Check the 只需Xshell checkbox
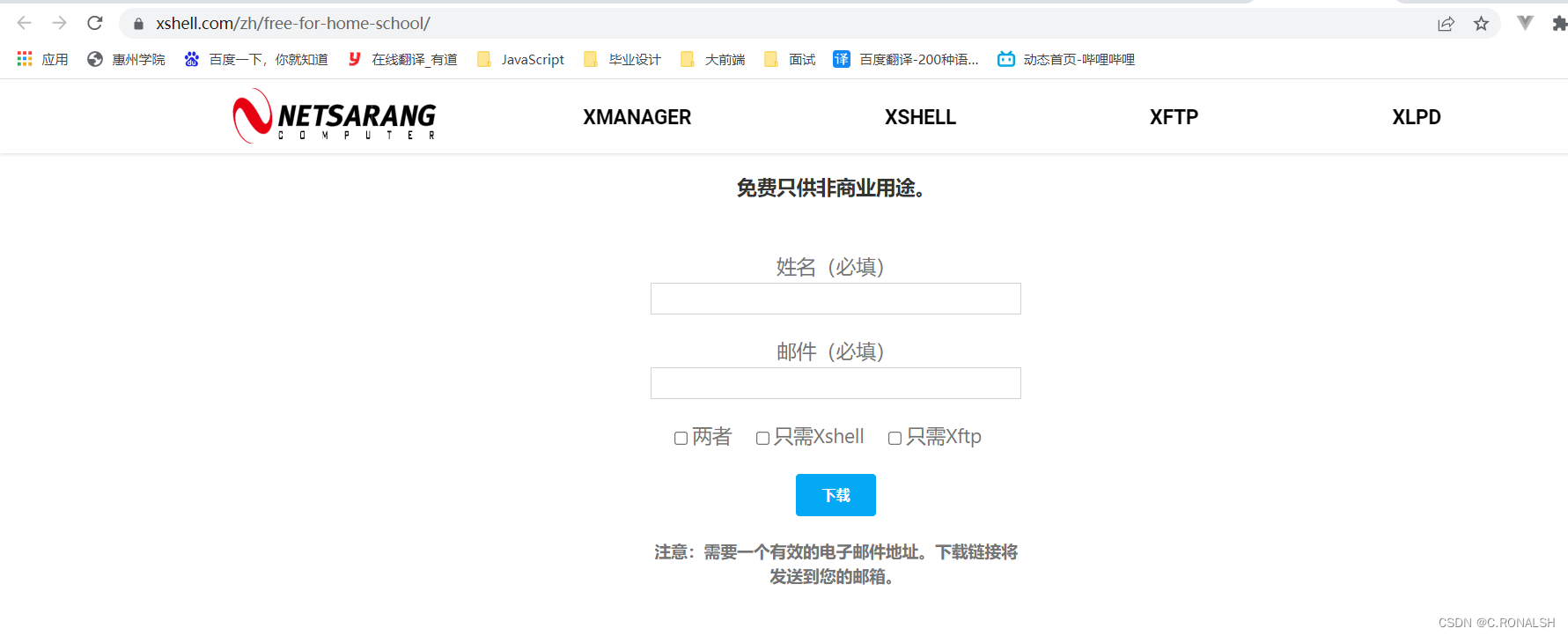Screen dimensions: 1568x636 762,438
